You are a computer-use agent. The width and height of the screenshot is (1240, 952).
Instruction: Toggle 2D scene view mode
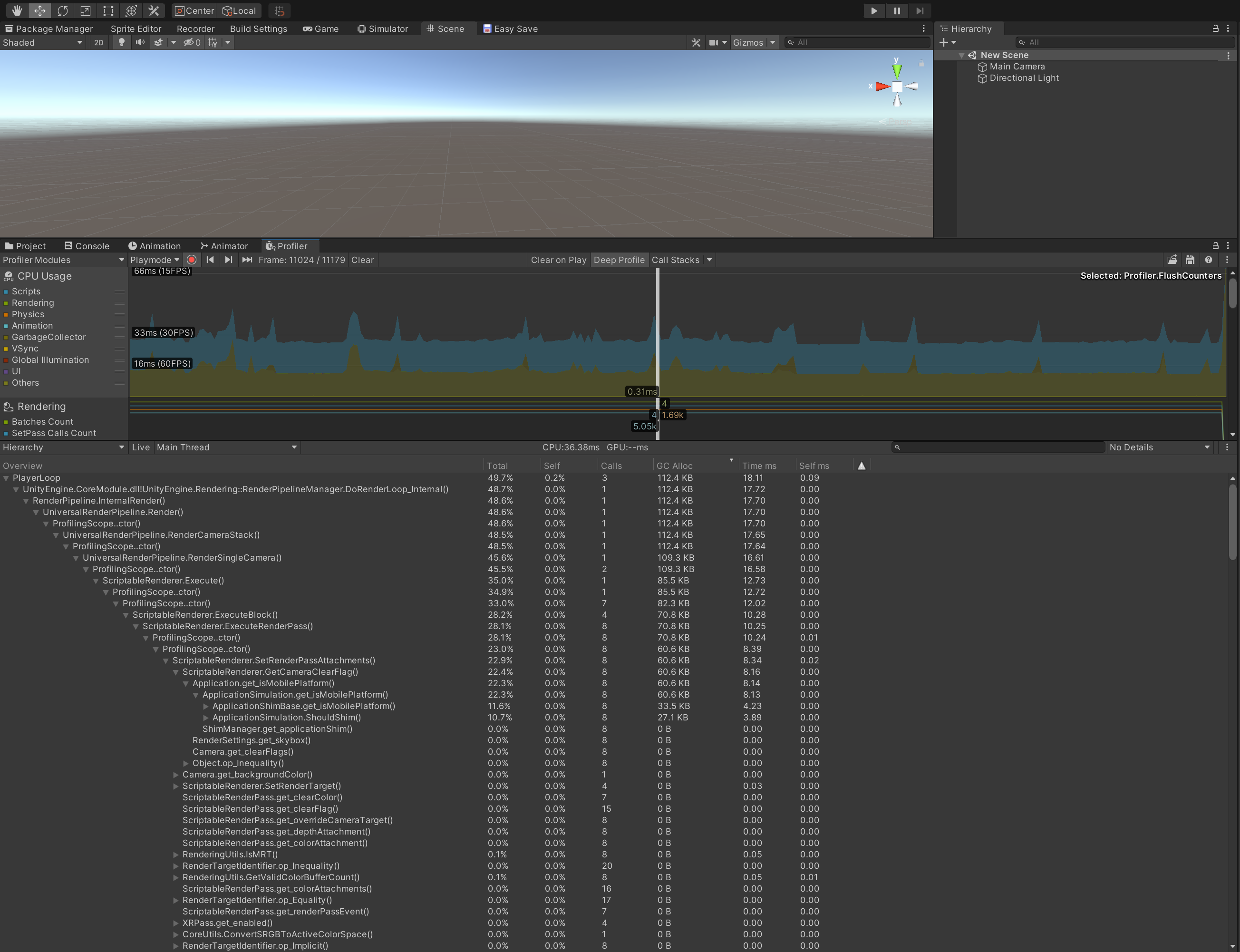pos(98,42)
